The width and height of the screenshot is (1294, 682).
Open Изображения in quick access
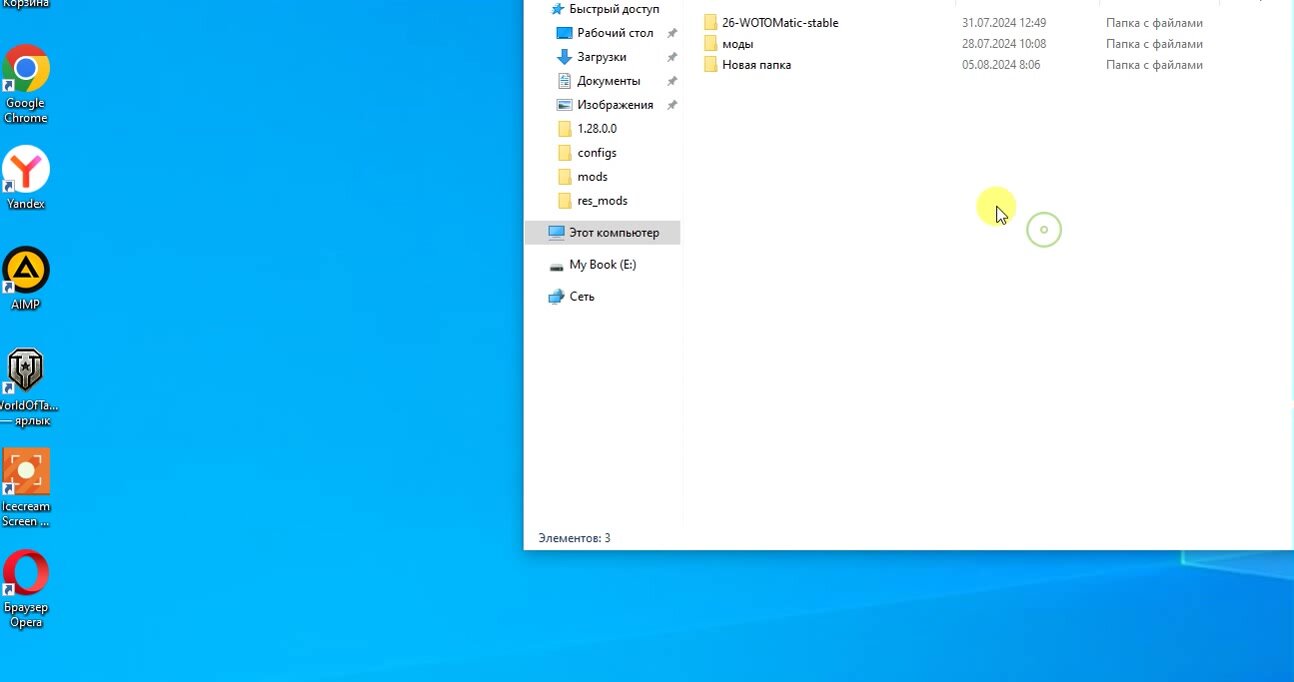(x=614, y=105)
